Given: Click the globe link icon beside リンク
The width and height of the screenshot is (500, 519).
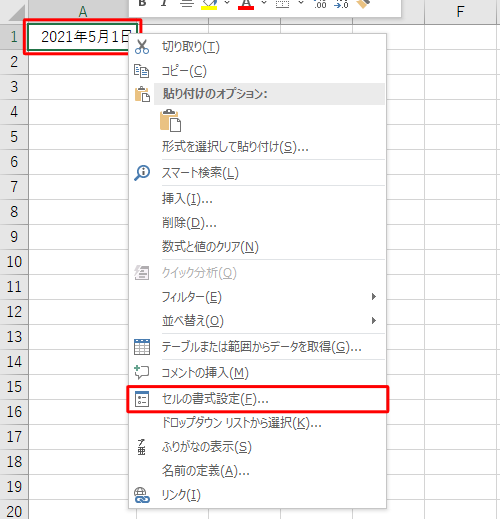Looking at the screenshot, I should [142, 495].
